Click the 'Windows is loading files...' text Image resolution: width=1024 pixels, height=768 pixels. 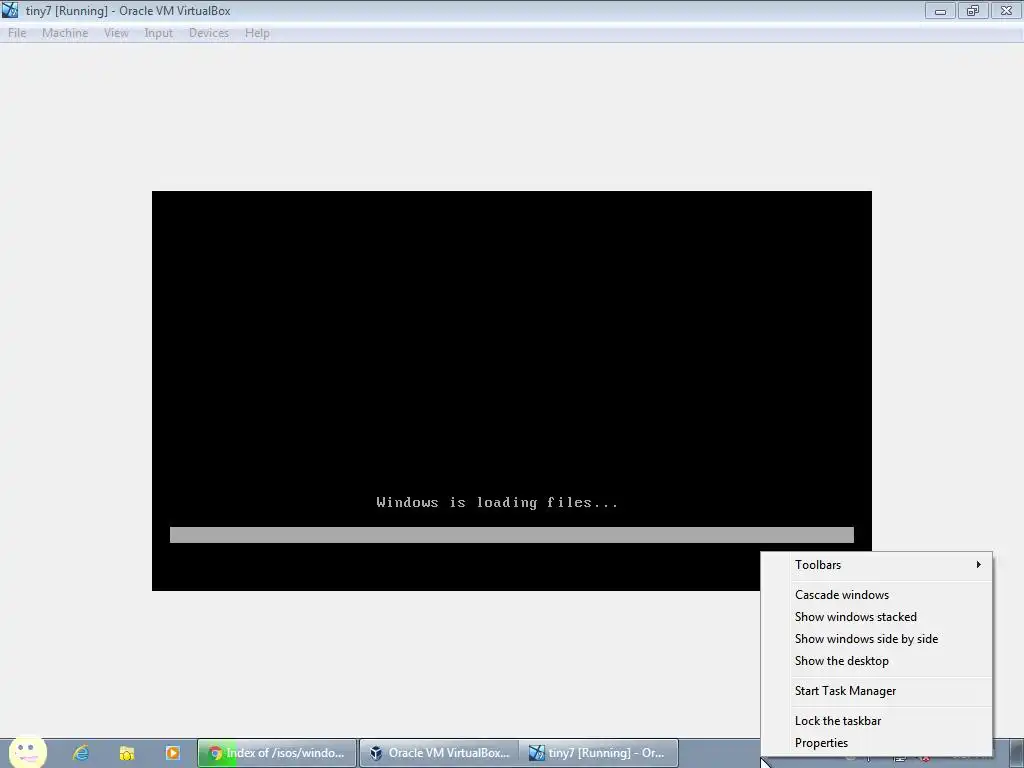[x=497, y=502]
